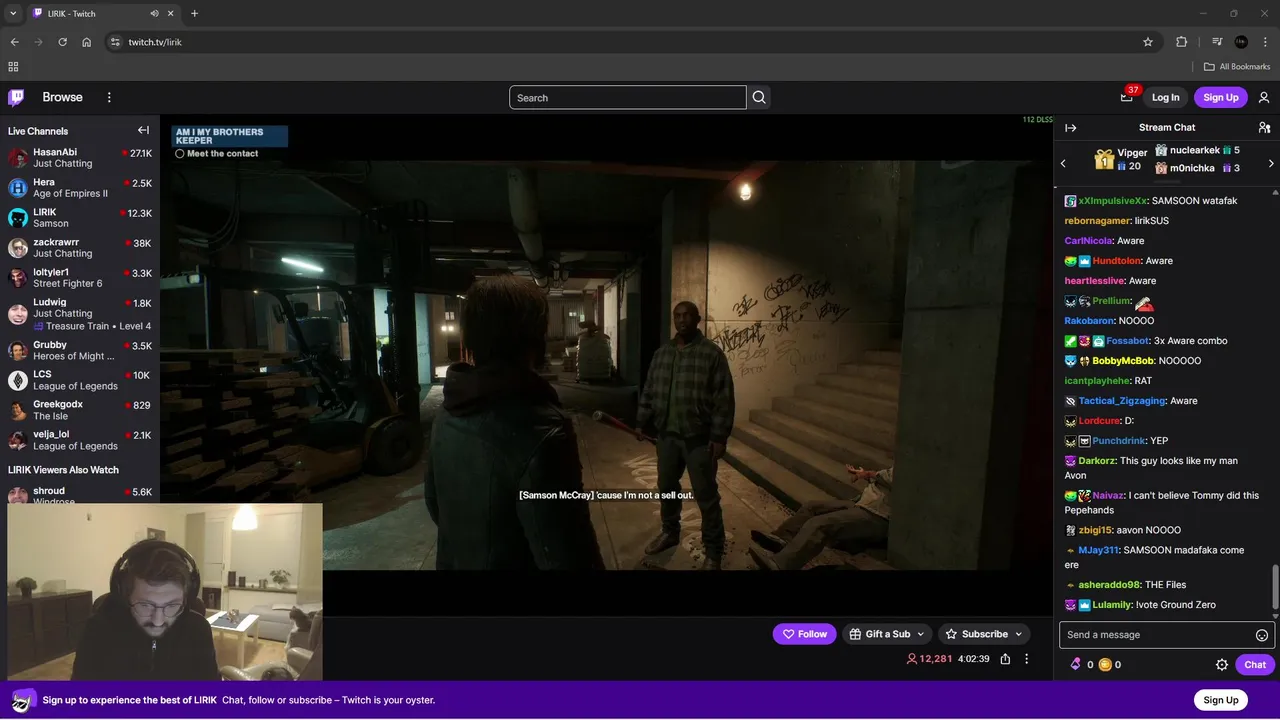Open the browser tab search dropdown
This screenshot has height=720, width=1280.
pos(13,13)
